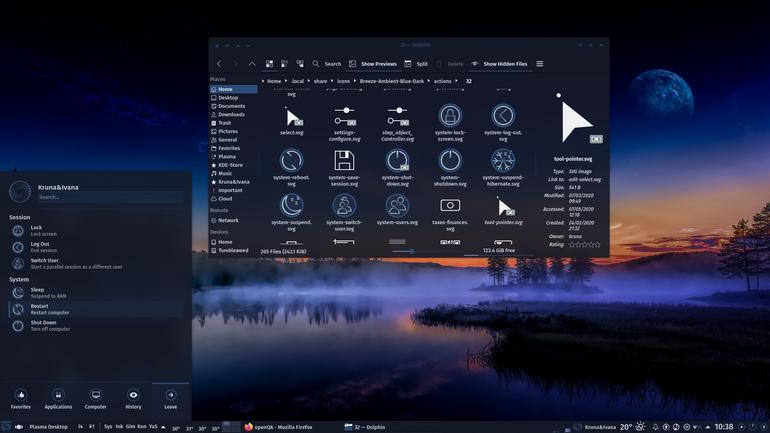Toggle Show Previews in Dolphin toolbar

pos(373,64)
